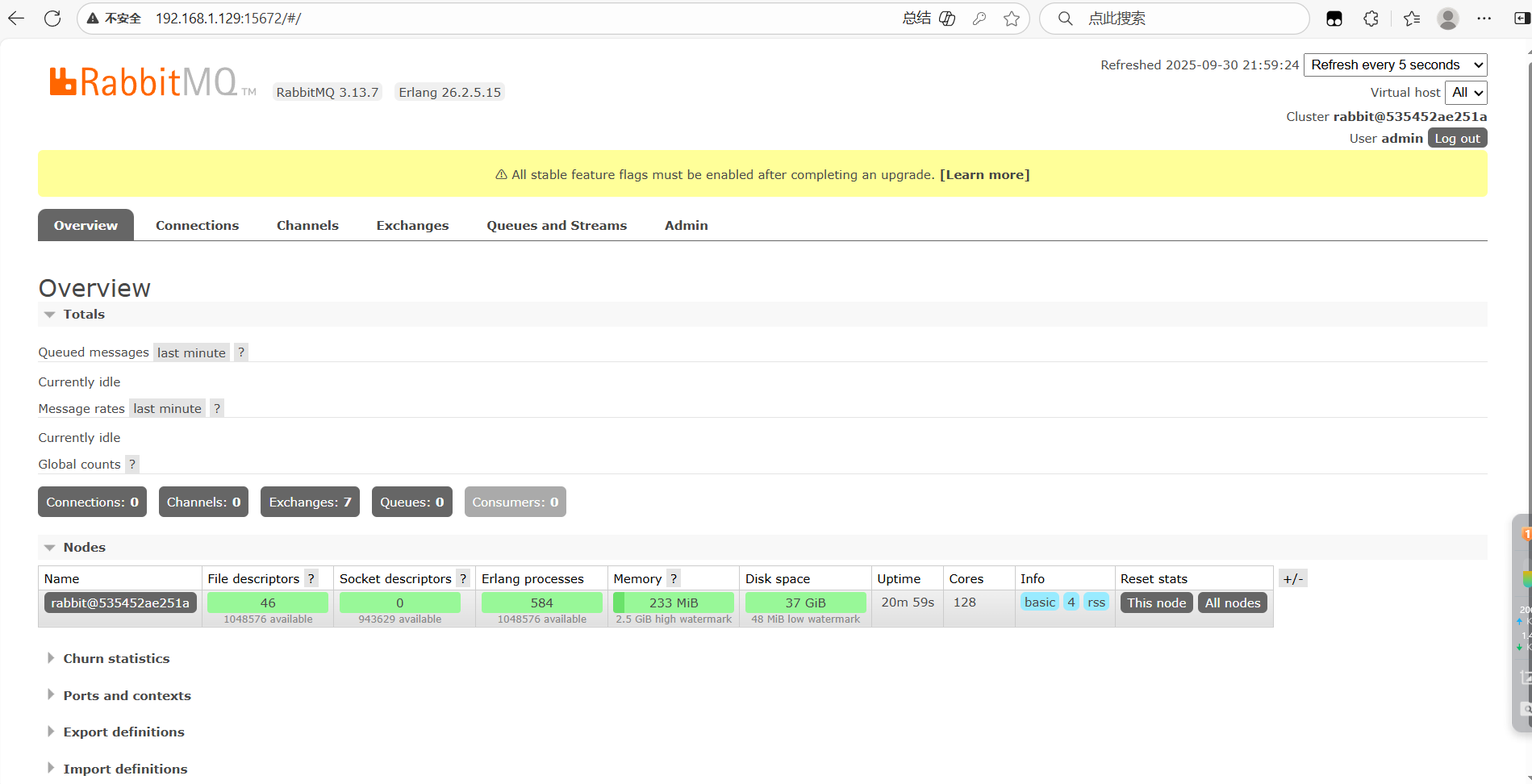Open the browser profile avatar
This screenshot has height=784, width=1532.
[1448, 19]
